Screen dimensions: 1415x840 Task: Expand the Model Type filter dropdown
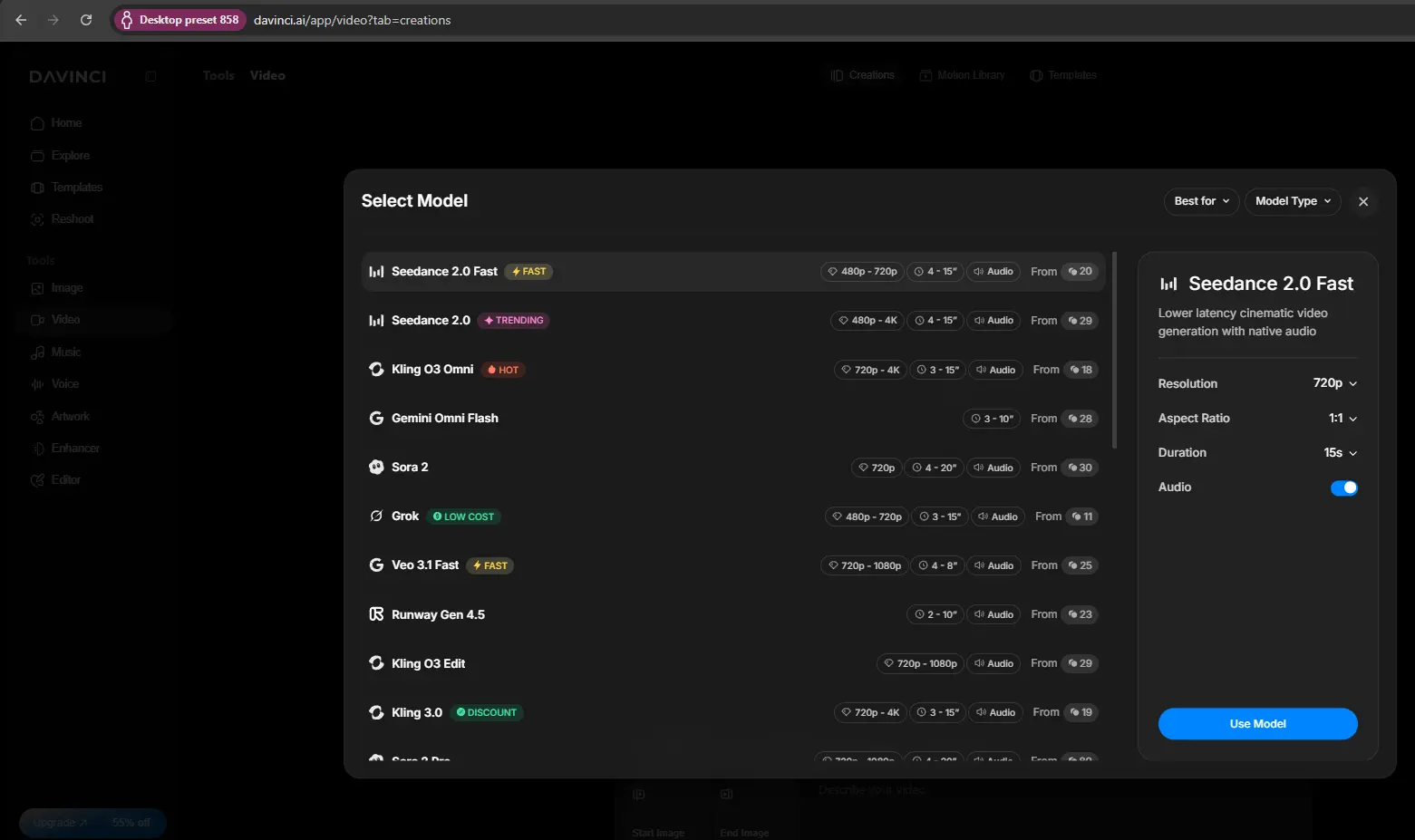coord(1293,201)
